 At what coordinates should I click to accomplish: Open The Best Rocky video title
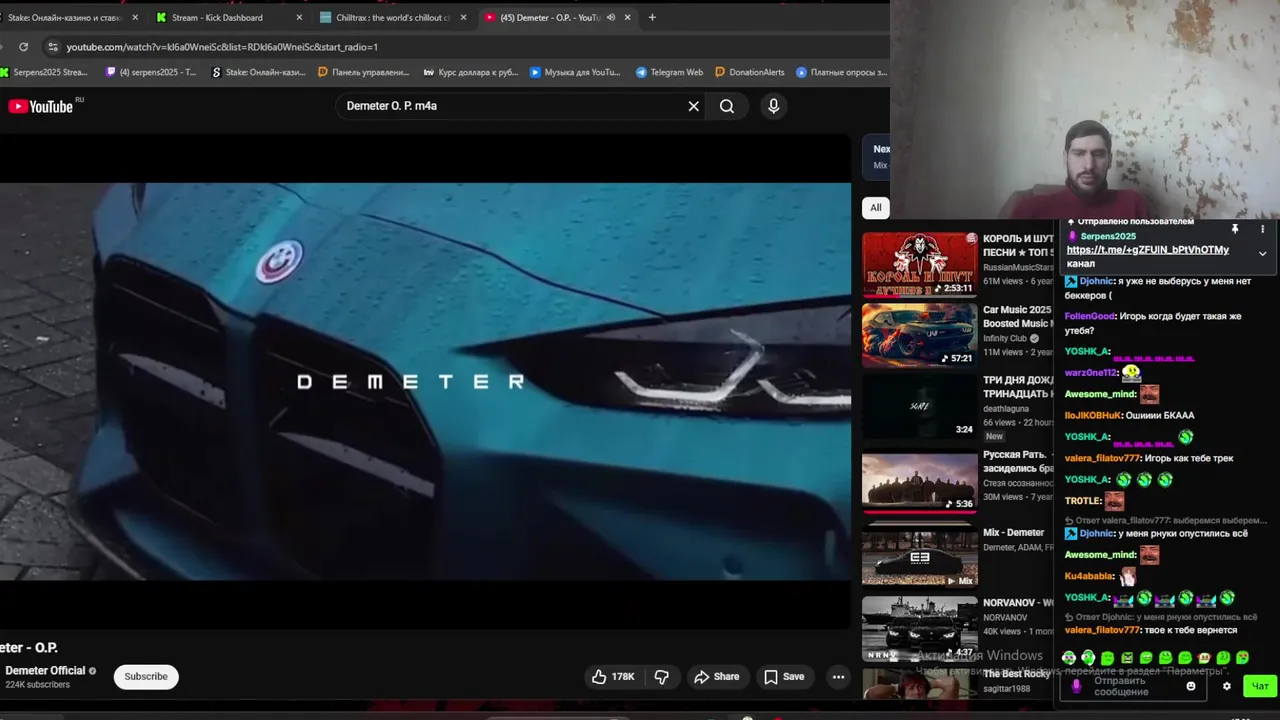click(x=1017, y=674)
